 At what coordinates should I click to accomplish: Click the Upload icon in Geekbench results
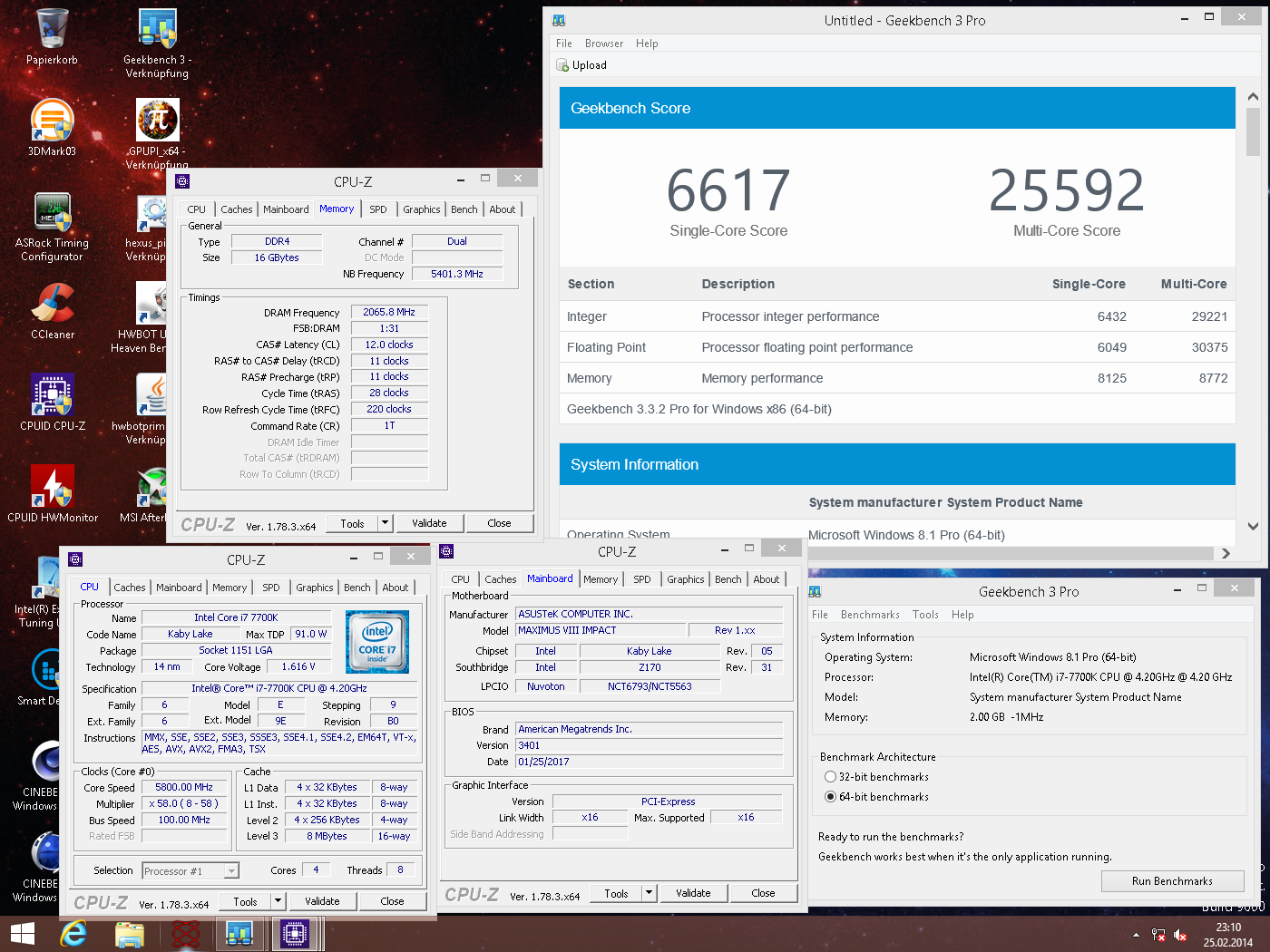[x=562, y=65]
